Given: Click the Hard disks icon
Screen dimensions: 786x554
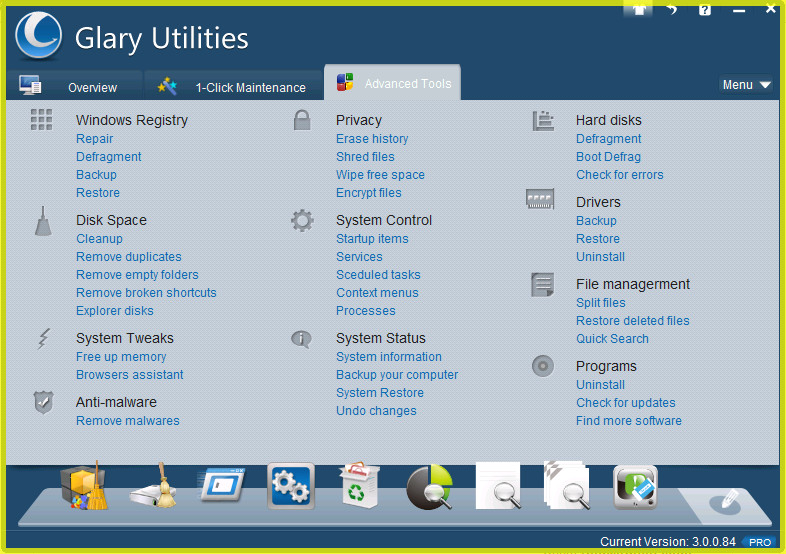Looking at the screenshot, I should tap(543, 121).
